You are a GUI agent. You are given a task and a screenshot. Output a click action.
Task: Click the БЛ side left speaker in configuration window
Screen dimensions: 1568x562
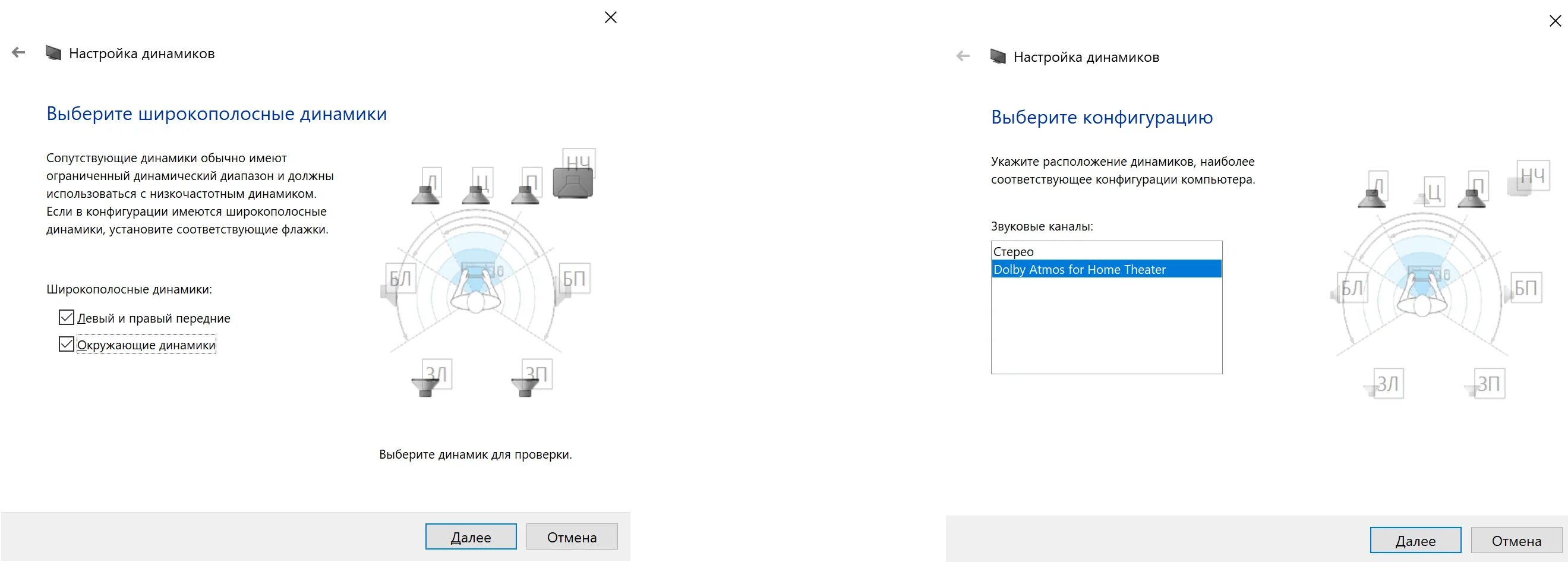[1348, 289]
